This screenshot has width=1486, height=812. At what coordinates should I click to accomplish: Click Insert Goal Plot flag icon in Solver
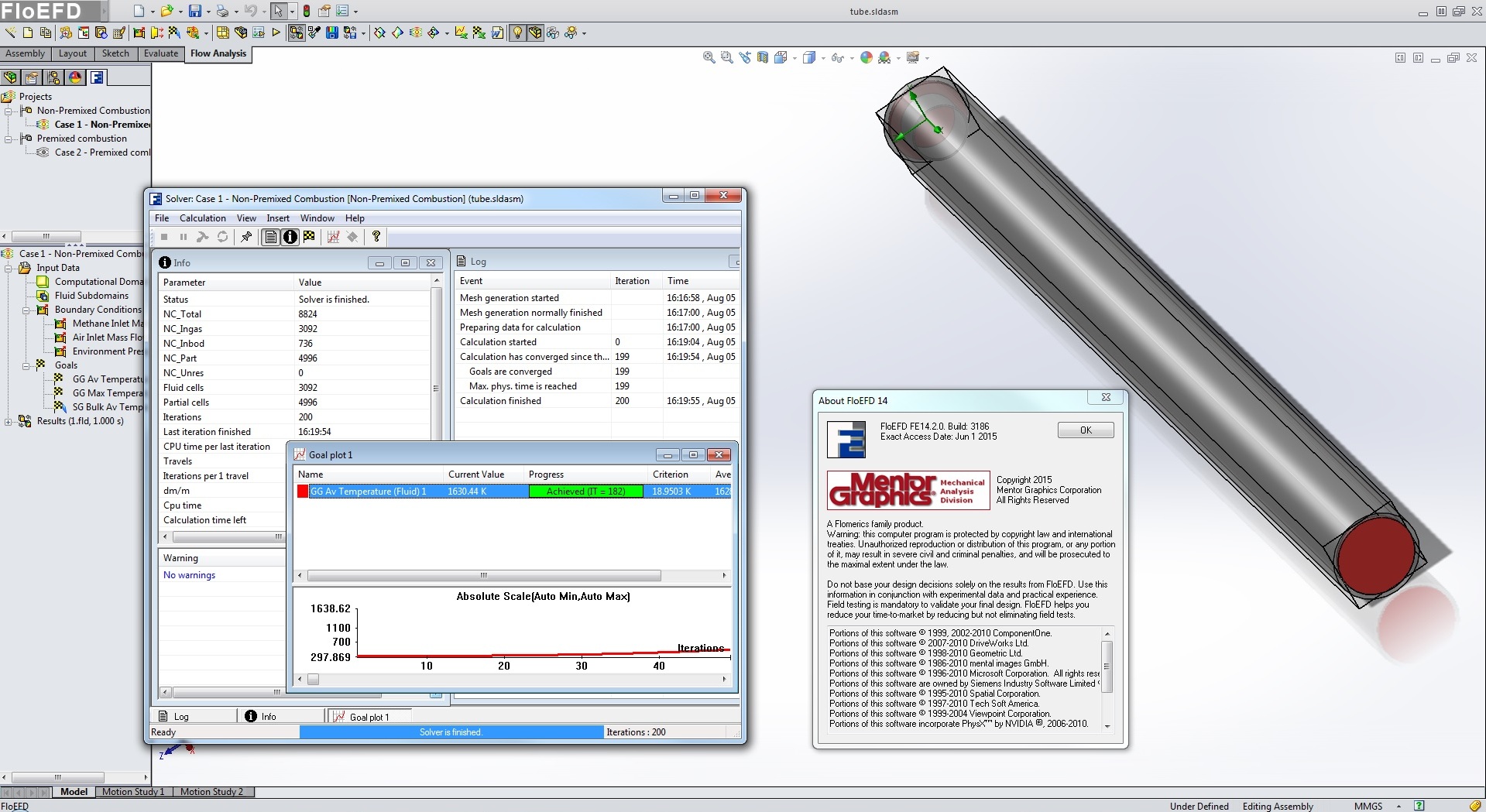[x=309, y=237]
